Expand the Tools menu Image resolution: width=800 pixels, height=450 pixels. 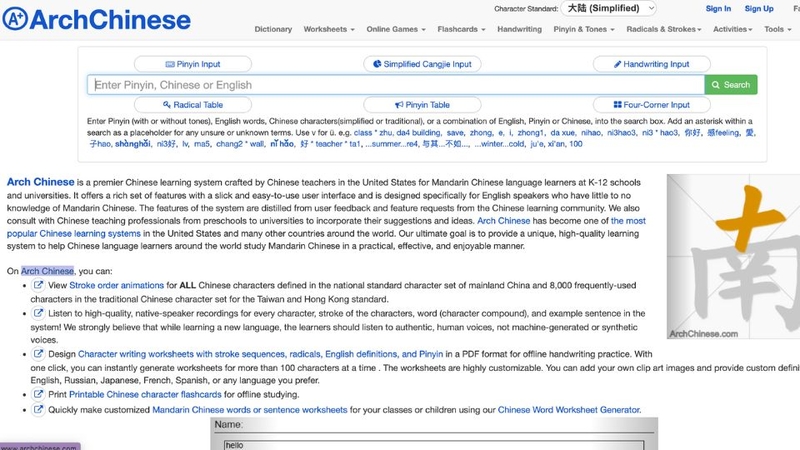(x=778, y=29)
